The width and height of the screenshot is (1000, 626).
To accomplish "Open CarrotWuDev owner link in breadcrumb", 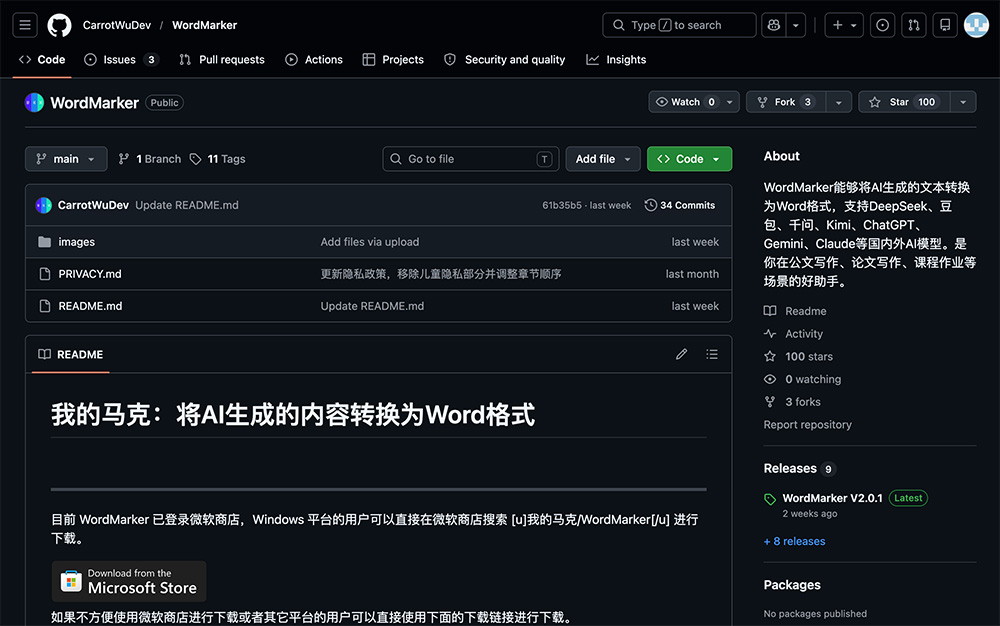I will tap(117, 25).
